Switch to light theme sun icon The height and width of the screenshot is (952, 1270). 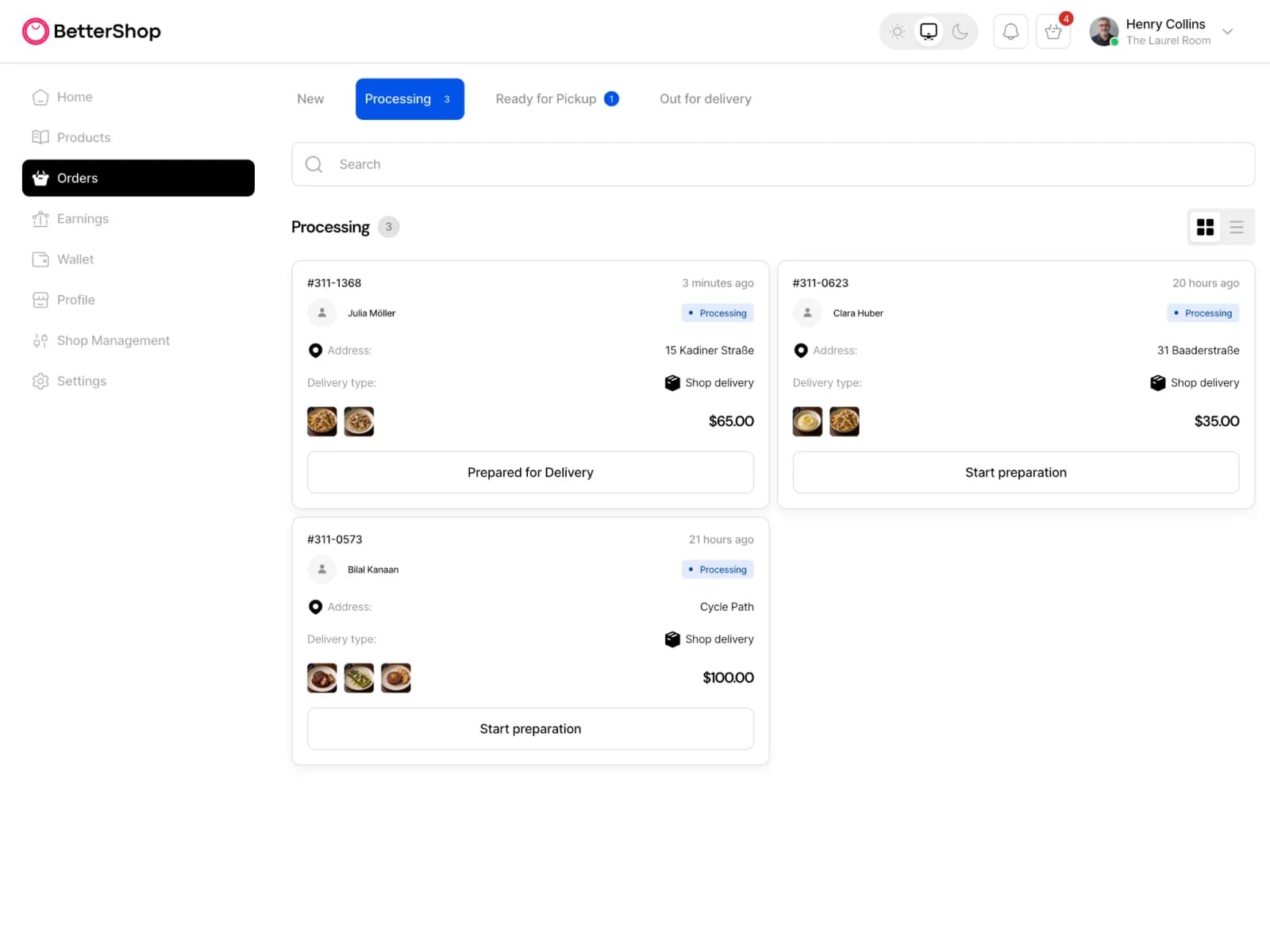(898, 32)
